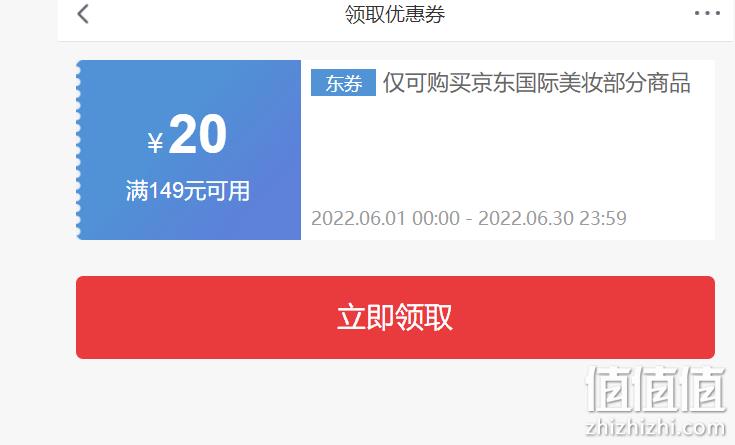735x445 pixels.
Task: Select the blue ¥20 coupon panel
Action: coord(188,150)
